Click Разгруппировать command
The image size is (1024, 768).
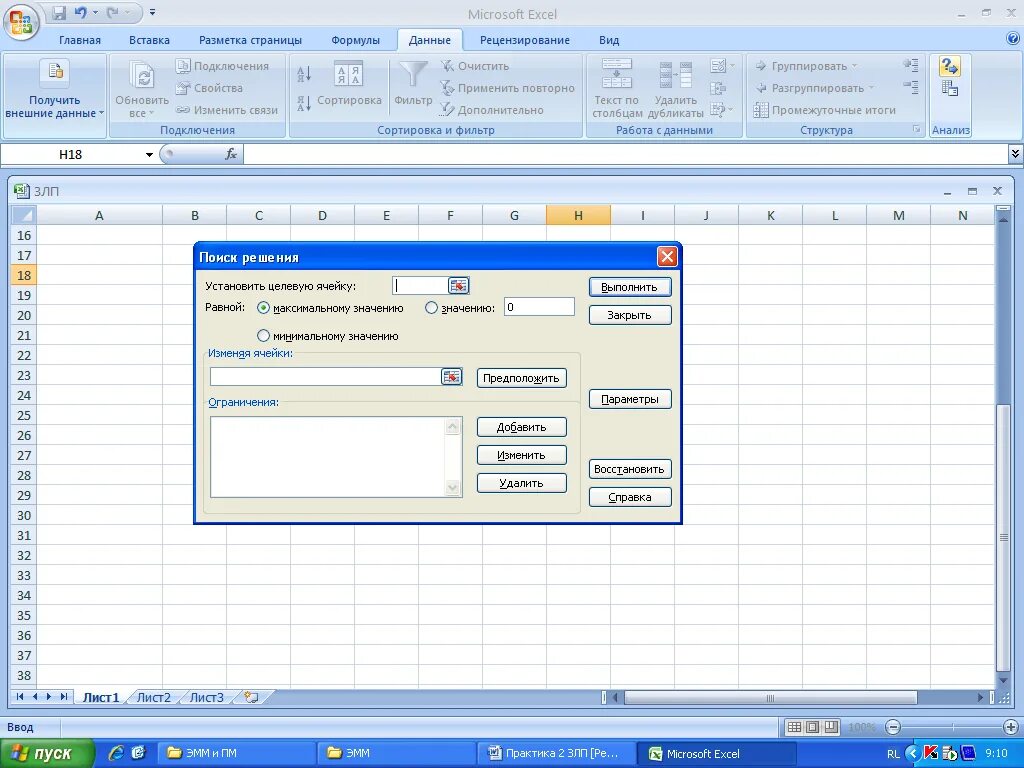point(814,88)
